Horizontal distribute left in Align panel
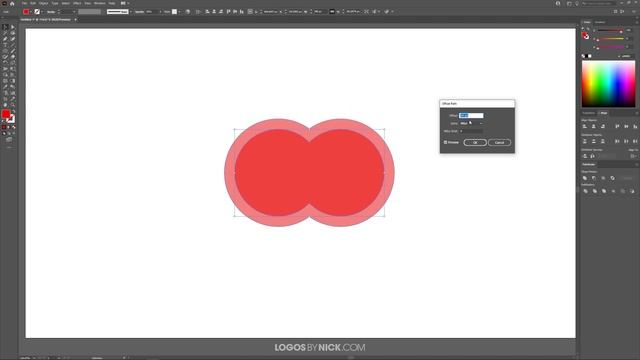Image resolution: width=640 pixels, height=360 pixels. tap(617, 141)
